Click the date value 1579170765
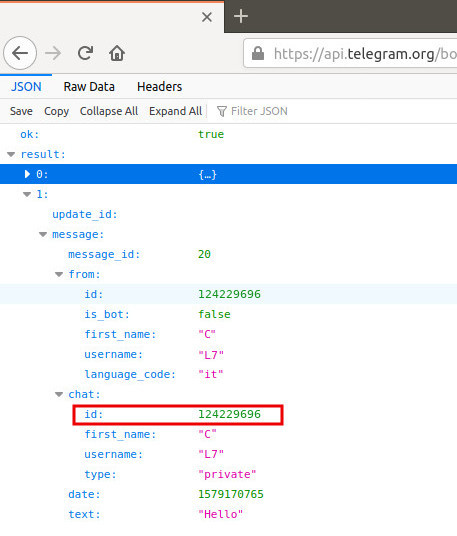Viewport: 457px width, 536px height. click(x=231, y=494)
